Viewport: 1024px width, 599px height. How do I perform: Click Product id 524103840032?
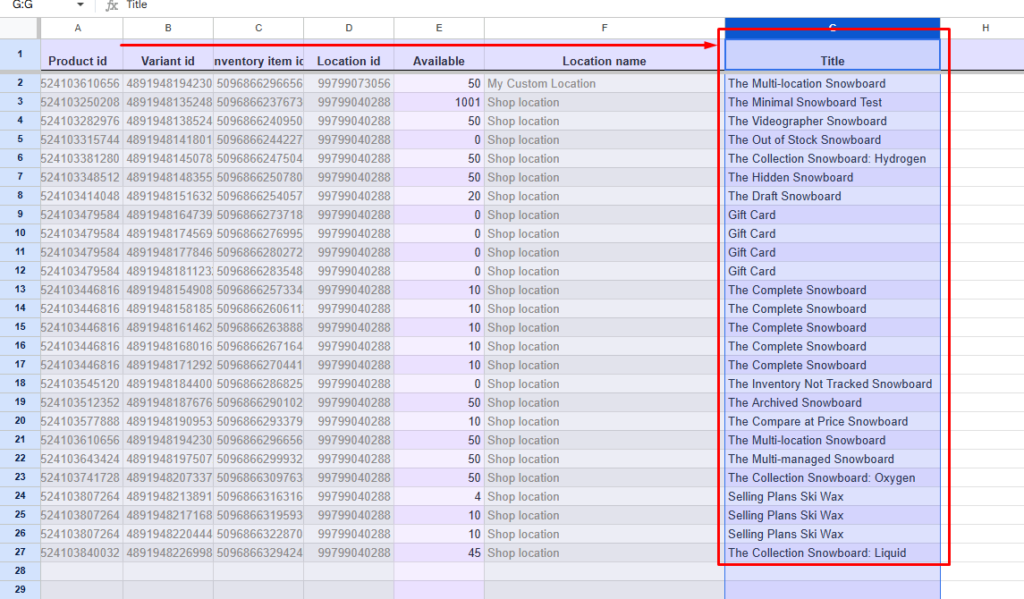[x=82, y=553]
